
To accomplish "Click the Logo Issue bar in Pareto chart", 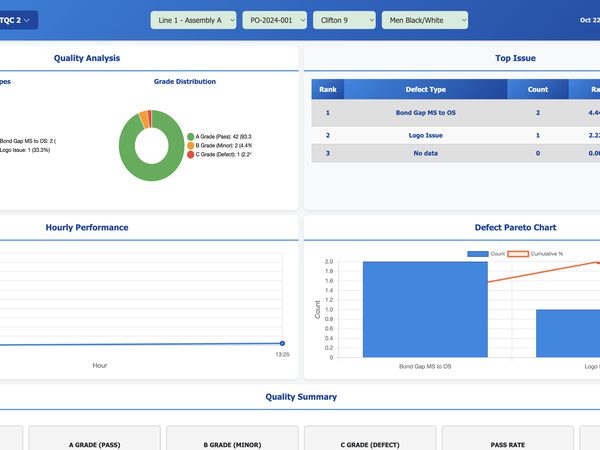I will click(x=568, y=333).
